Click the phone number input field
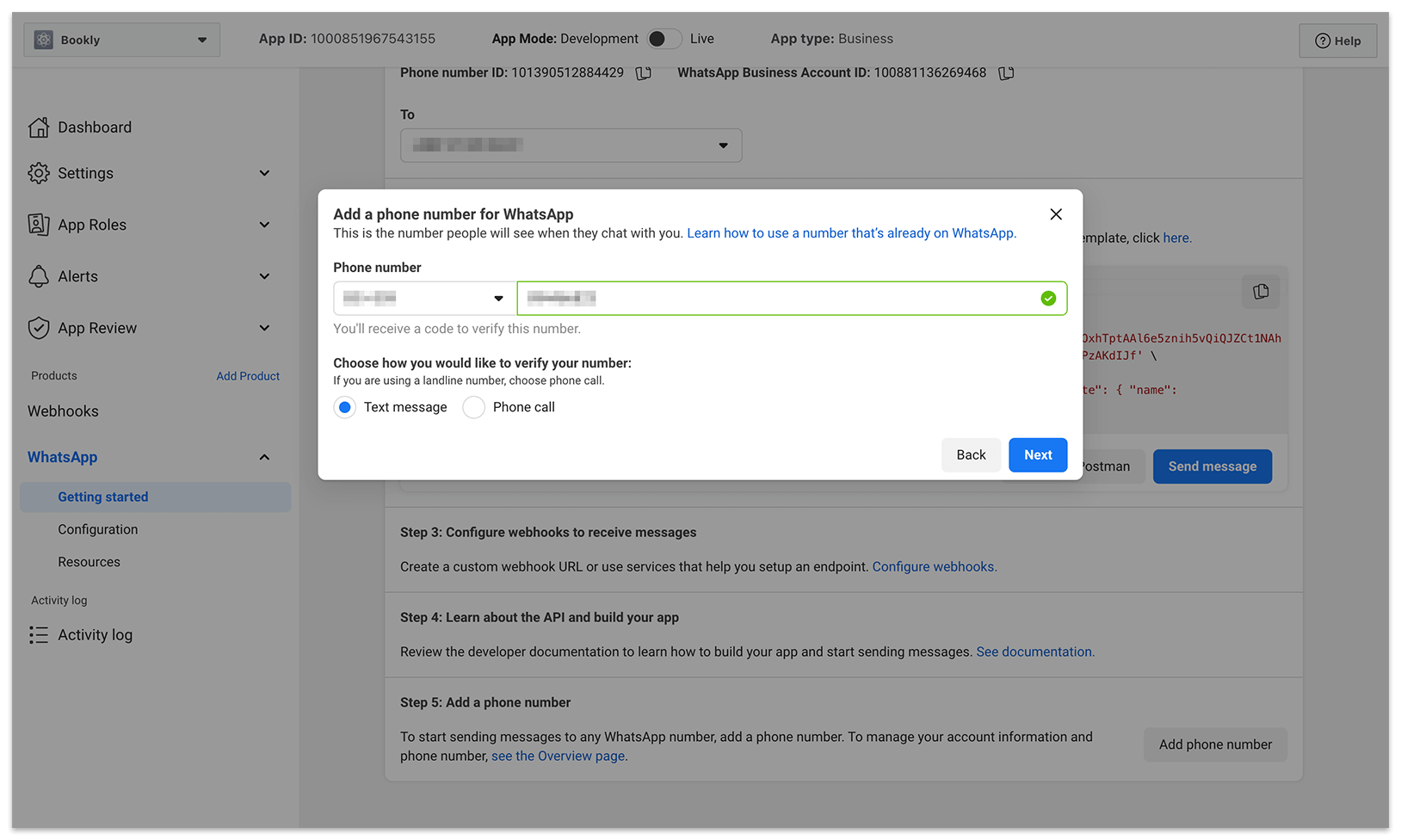Screen dimensions: 1401x840 pyautogui.click(x=792, y=299)
